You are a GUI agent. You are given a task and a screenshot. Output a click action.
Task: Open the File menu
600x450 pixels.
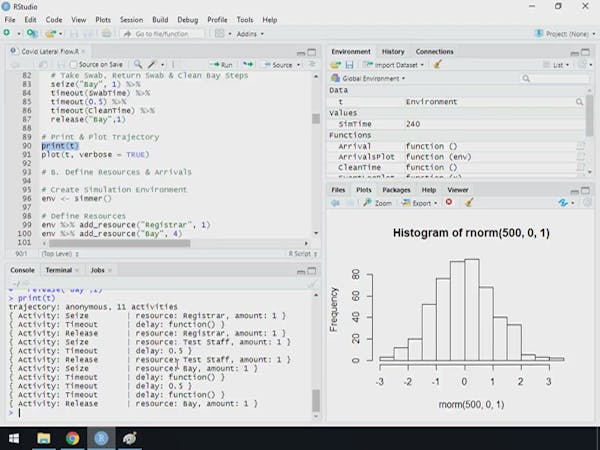10,20
